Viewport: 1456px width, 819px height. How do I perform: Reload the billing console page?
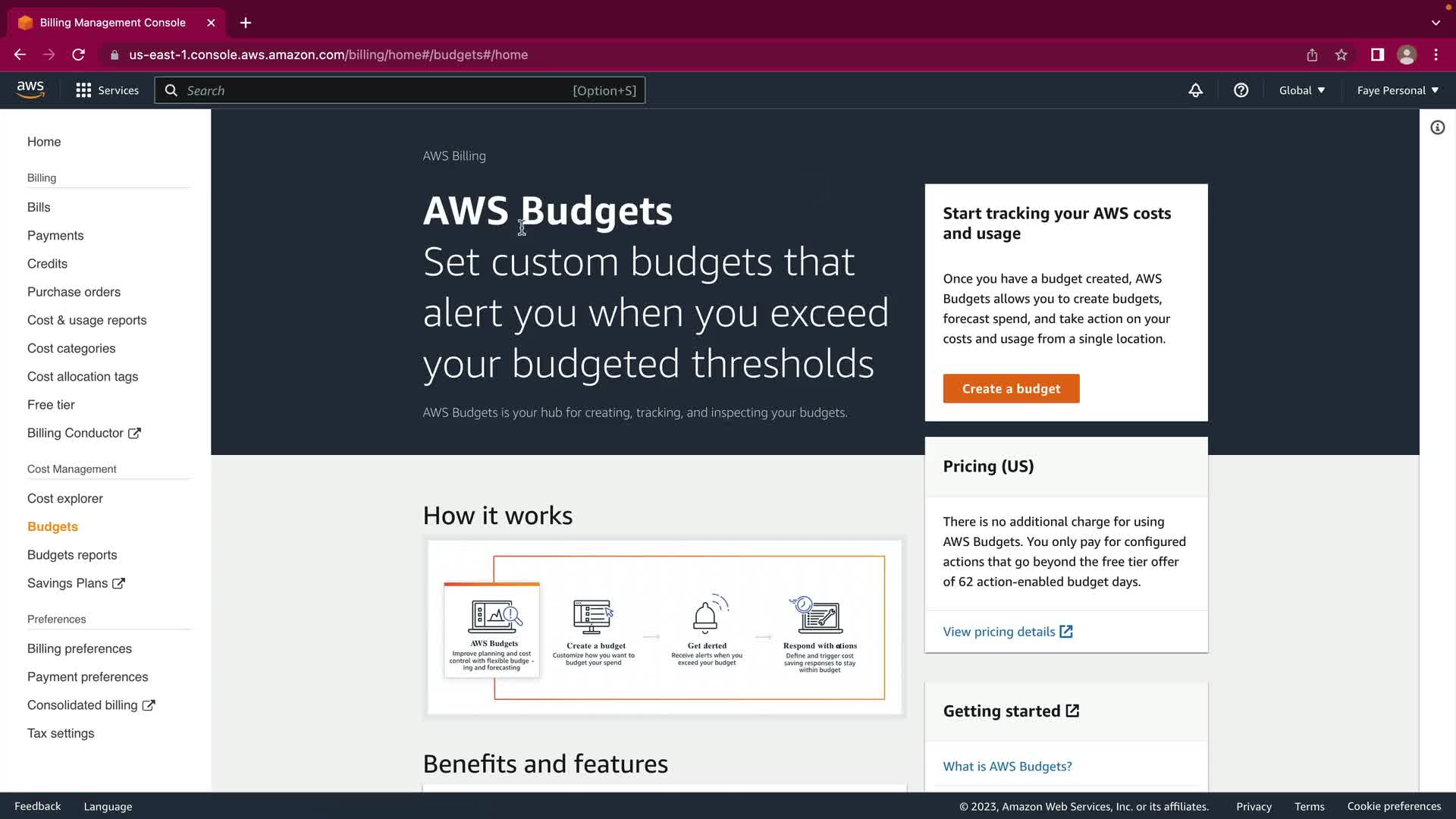(x=78, y=55)
